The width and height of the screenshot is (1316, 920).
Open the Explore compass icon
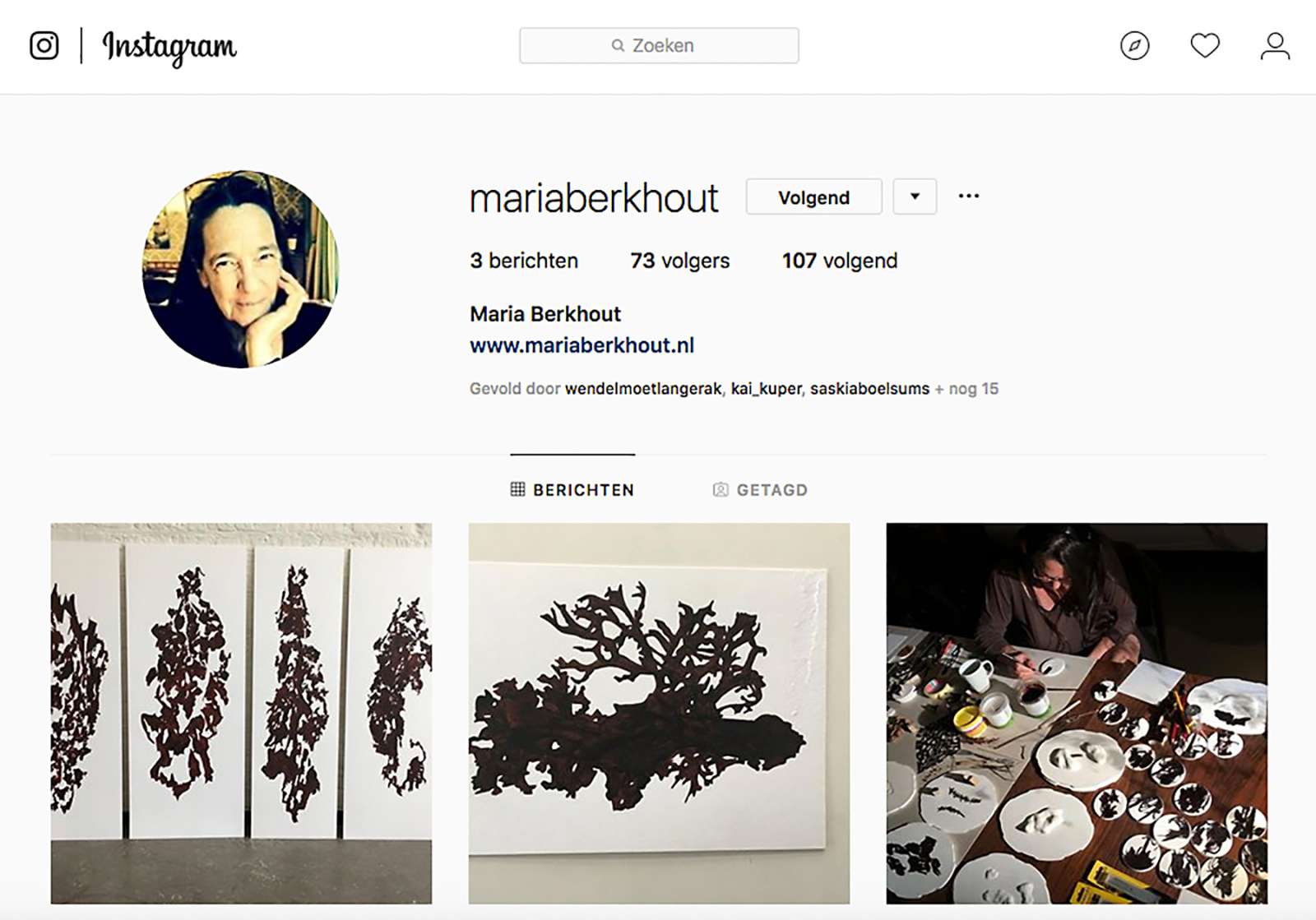[x=1134, y=45]
